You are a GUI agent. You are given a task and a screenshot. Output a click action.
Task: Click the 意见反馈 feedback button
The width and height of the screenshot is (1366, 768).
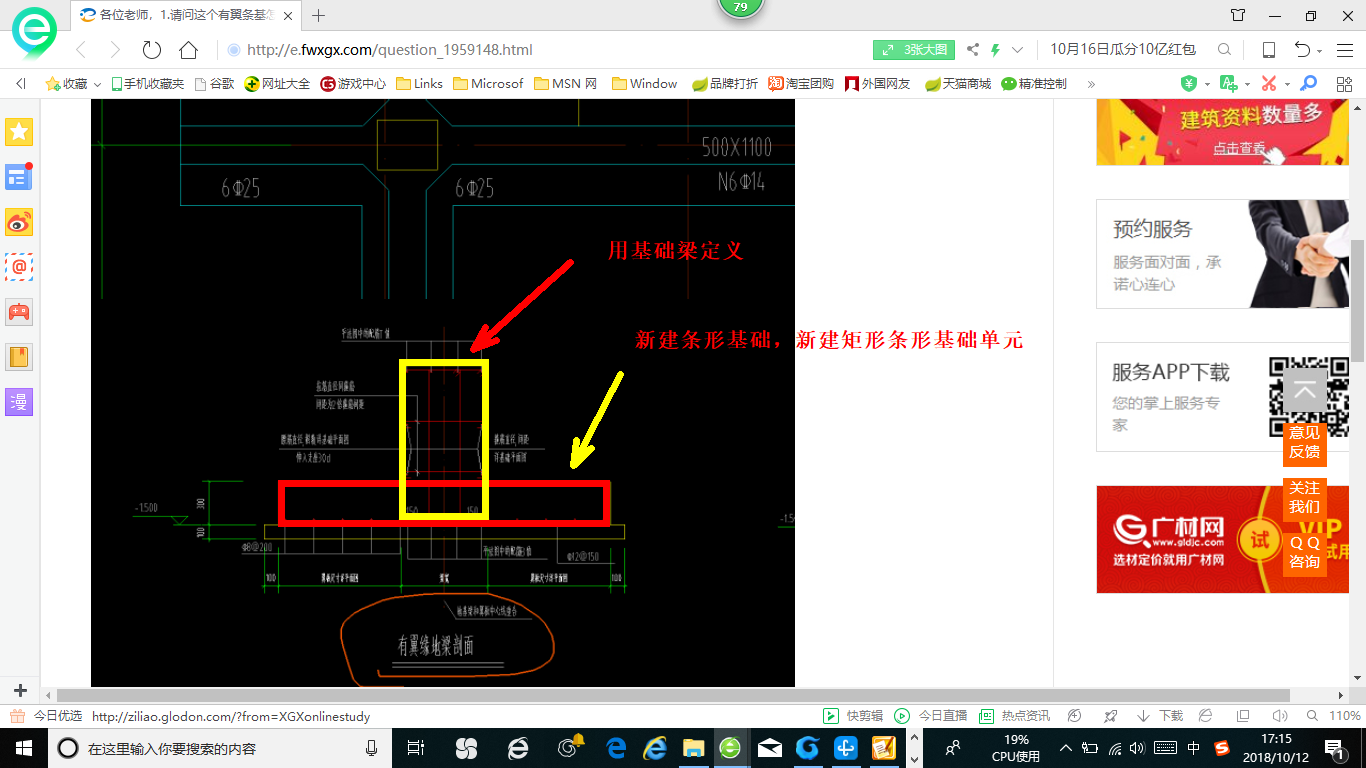1305,443
